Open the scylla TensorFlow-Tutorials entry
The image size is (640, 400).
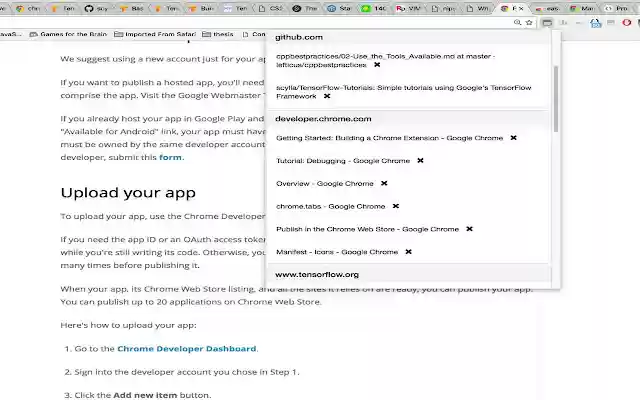403,92
